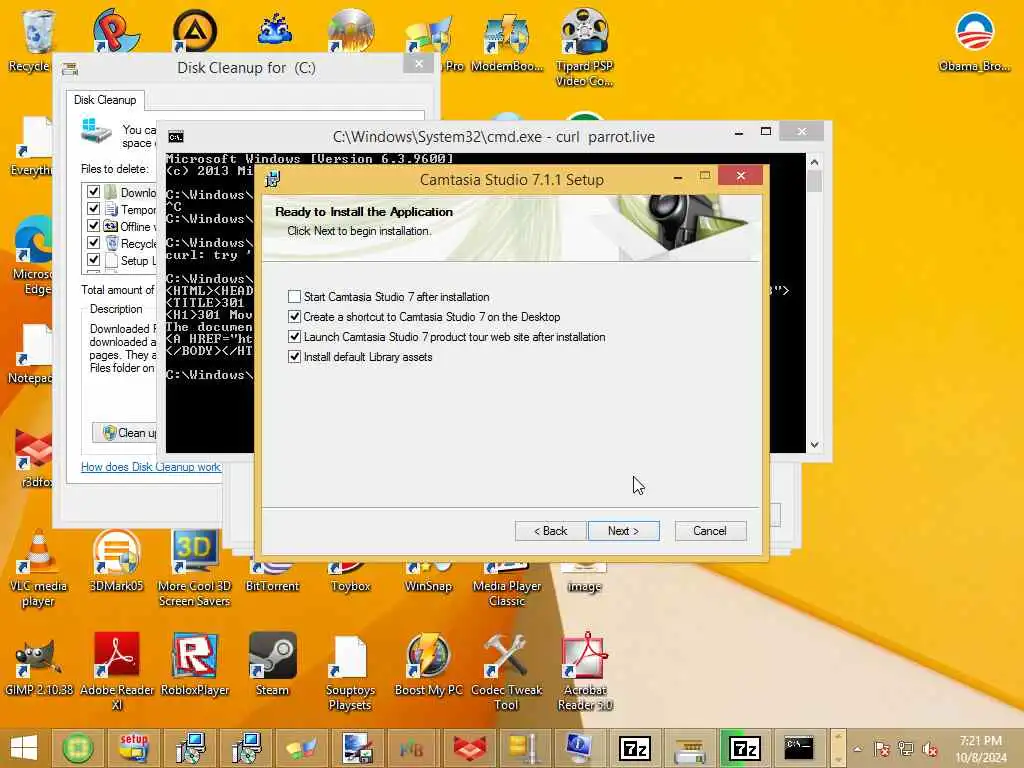Screen dimensions: 1024x768
Task: Select RobloxPlayer desktop icon
Action: pyautogui.click(x=195, y=664)
